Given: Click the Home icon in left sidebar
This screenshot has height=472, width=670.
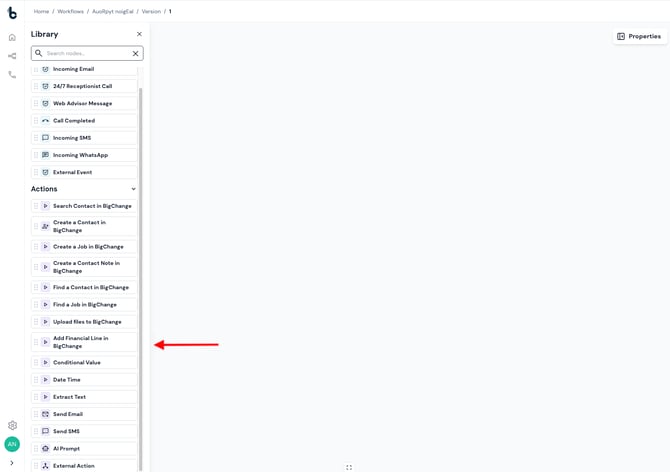Looking at the screenshot, I should [x=12, y=38].
